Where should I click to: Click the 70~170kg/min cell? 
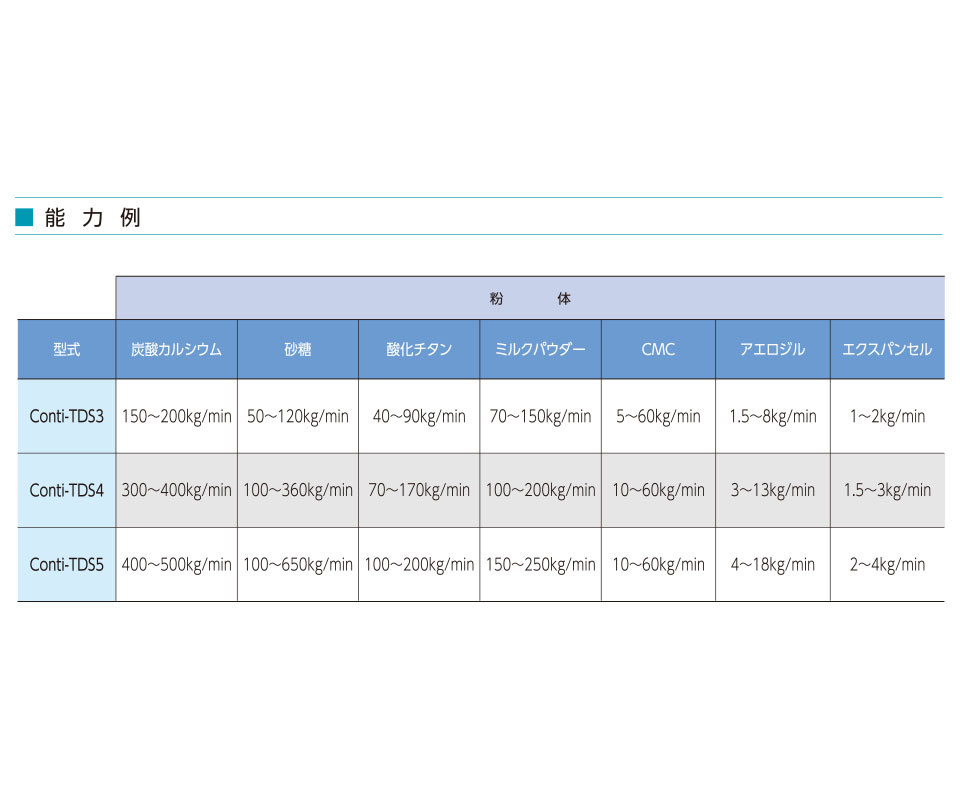(x=419, y=490)
